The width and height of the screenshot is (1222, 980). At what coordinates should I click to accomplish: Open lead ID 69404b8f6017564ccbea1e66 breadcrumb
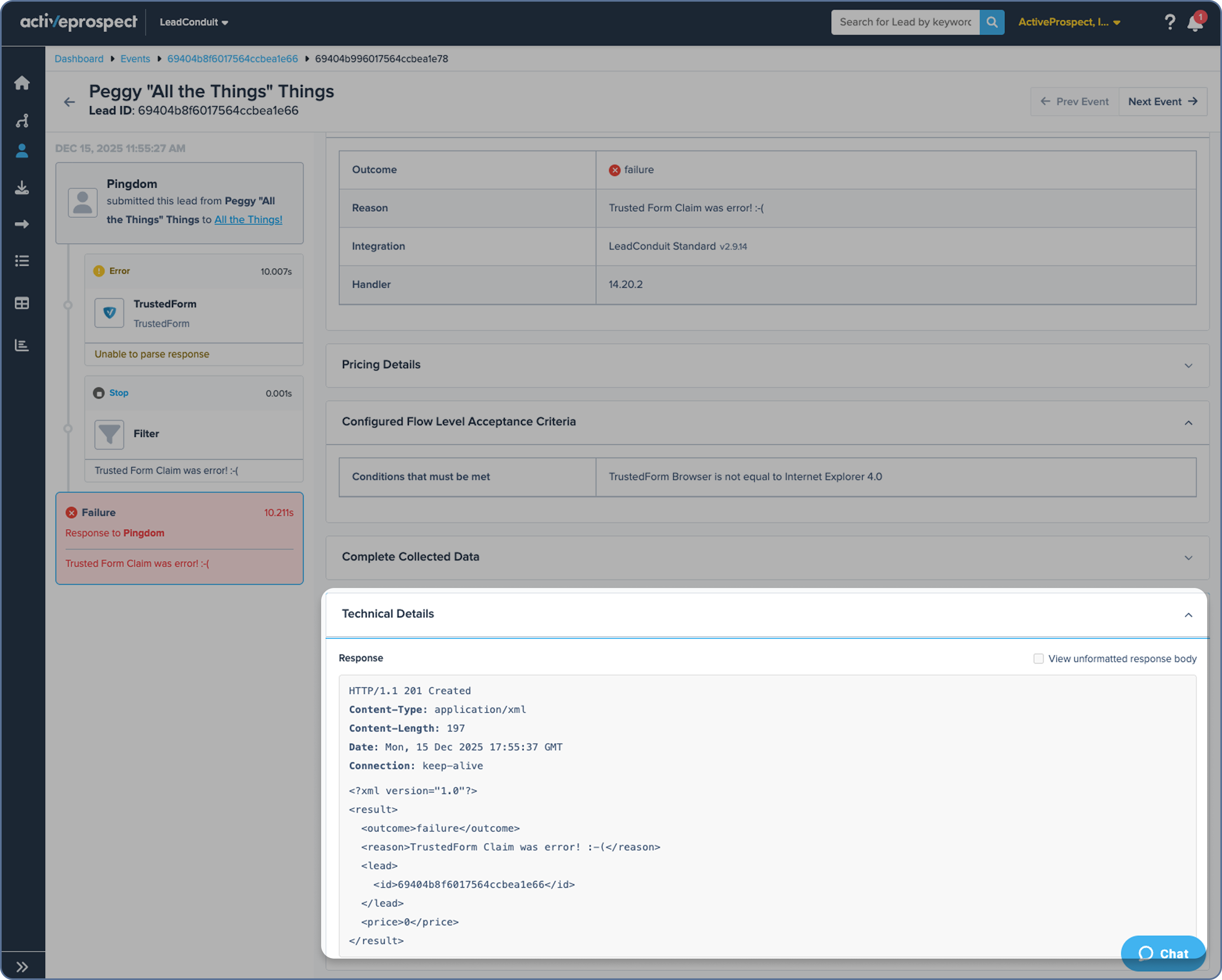click(232, 59)
